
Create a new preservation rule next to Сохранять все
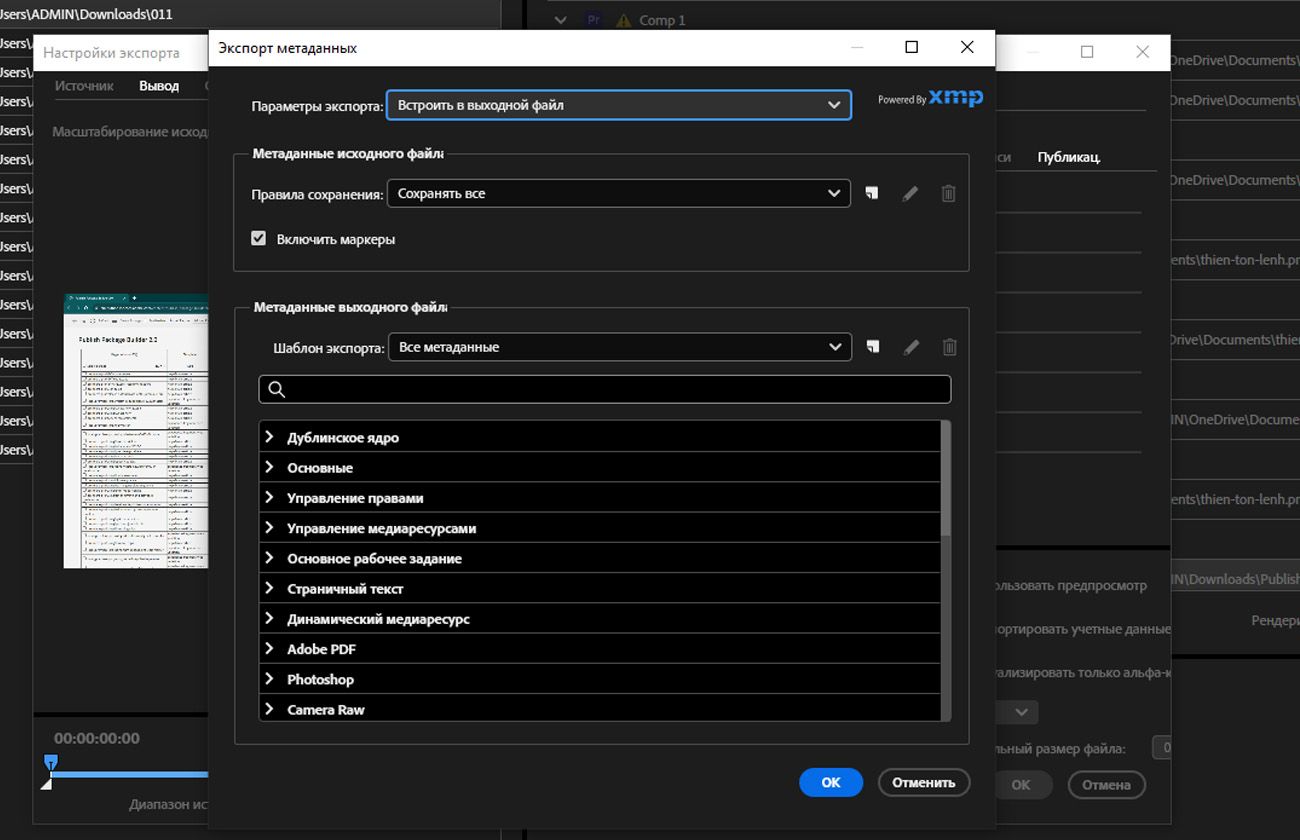872,193
